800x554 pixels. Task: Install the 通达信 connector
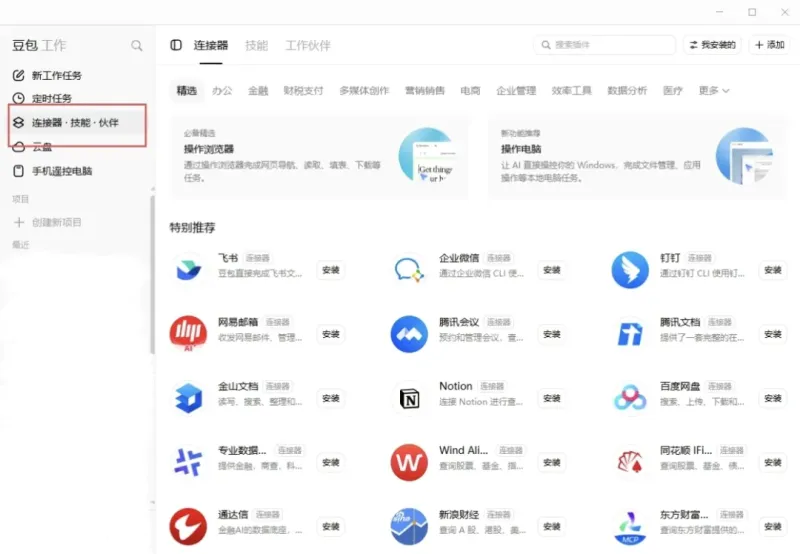pos(331,526)
